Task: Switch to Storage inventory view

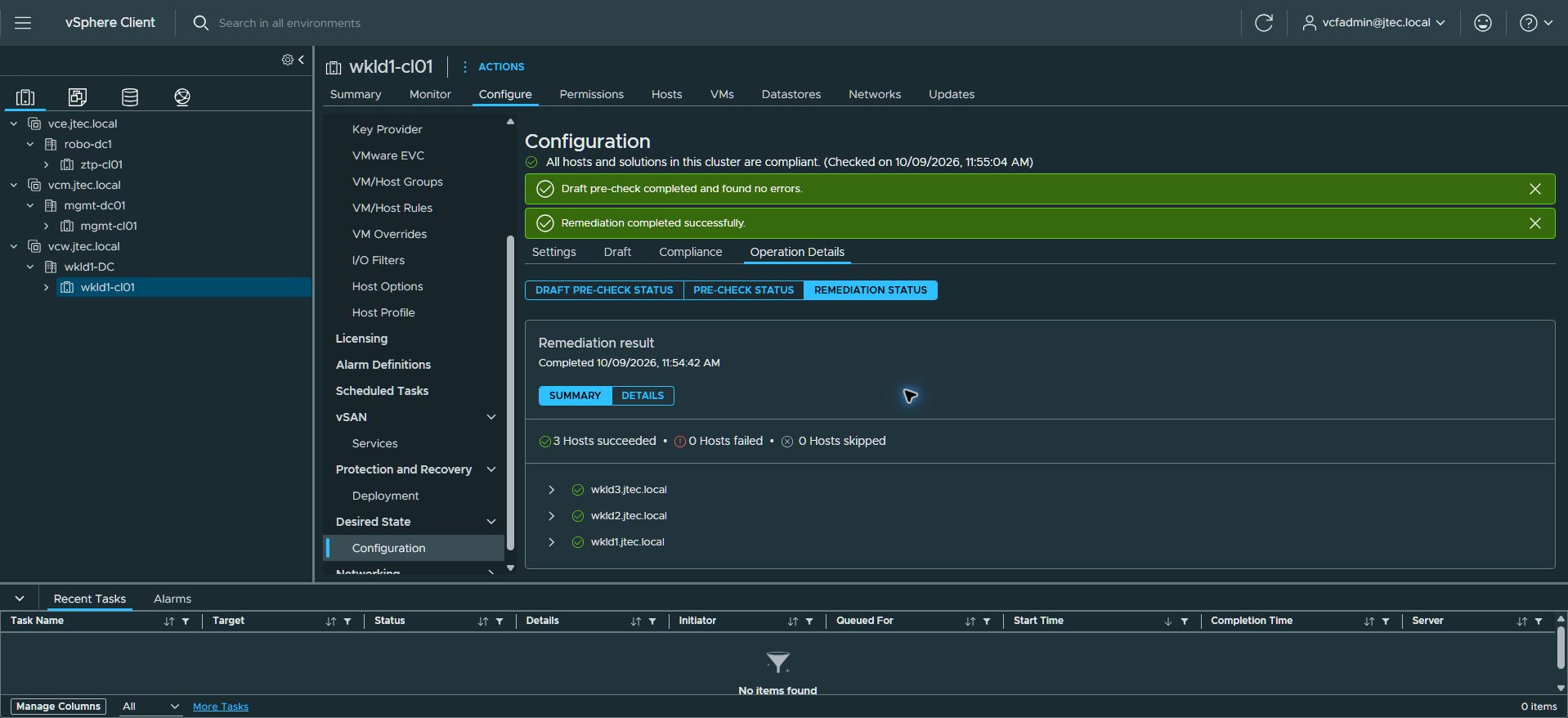Action: [130, 97]
